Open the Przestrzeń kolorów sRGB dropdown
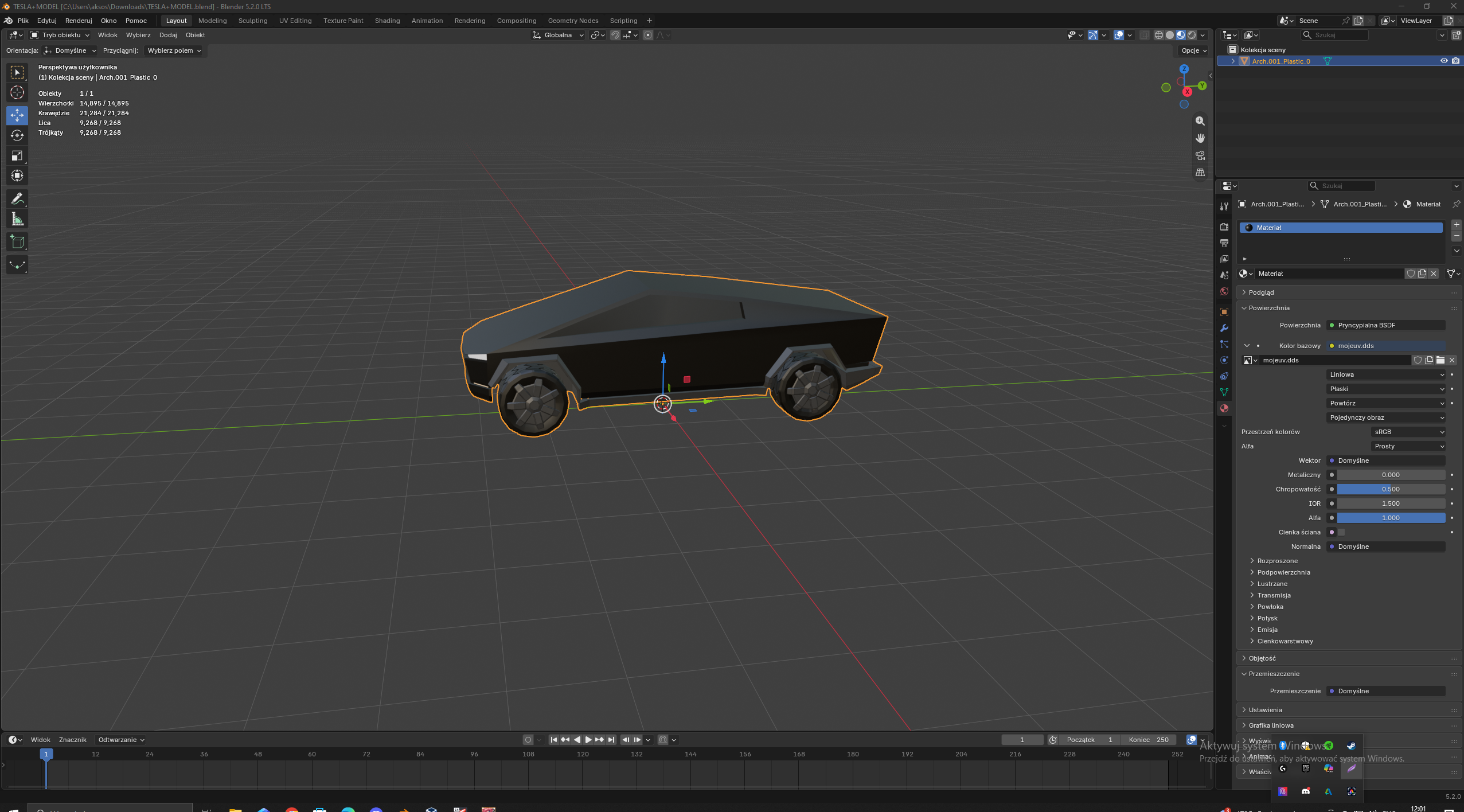The width and height of the screenshot is (1464, 812). click(1408, 432)
